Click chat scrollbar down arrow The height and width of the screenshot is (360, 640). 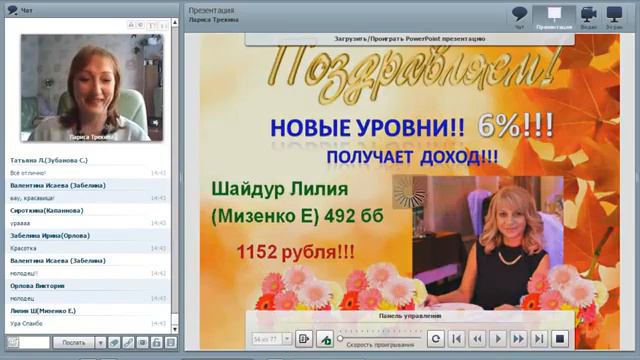pos(175,329)
